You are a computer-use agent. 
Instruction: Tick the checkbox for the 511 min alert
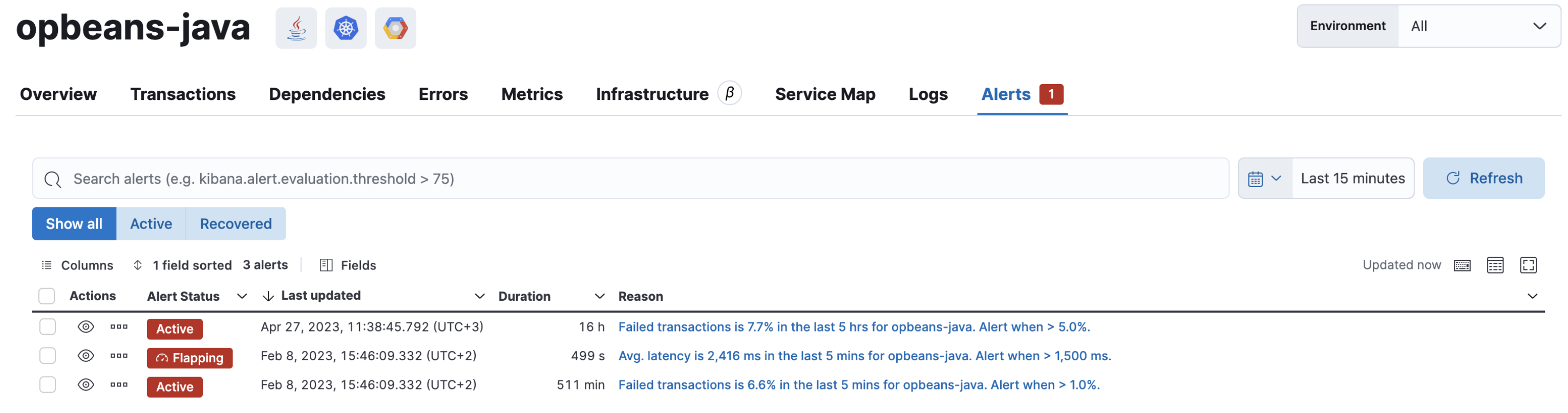click(48, 385)
